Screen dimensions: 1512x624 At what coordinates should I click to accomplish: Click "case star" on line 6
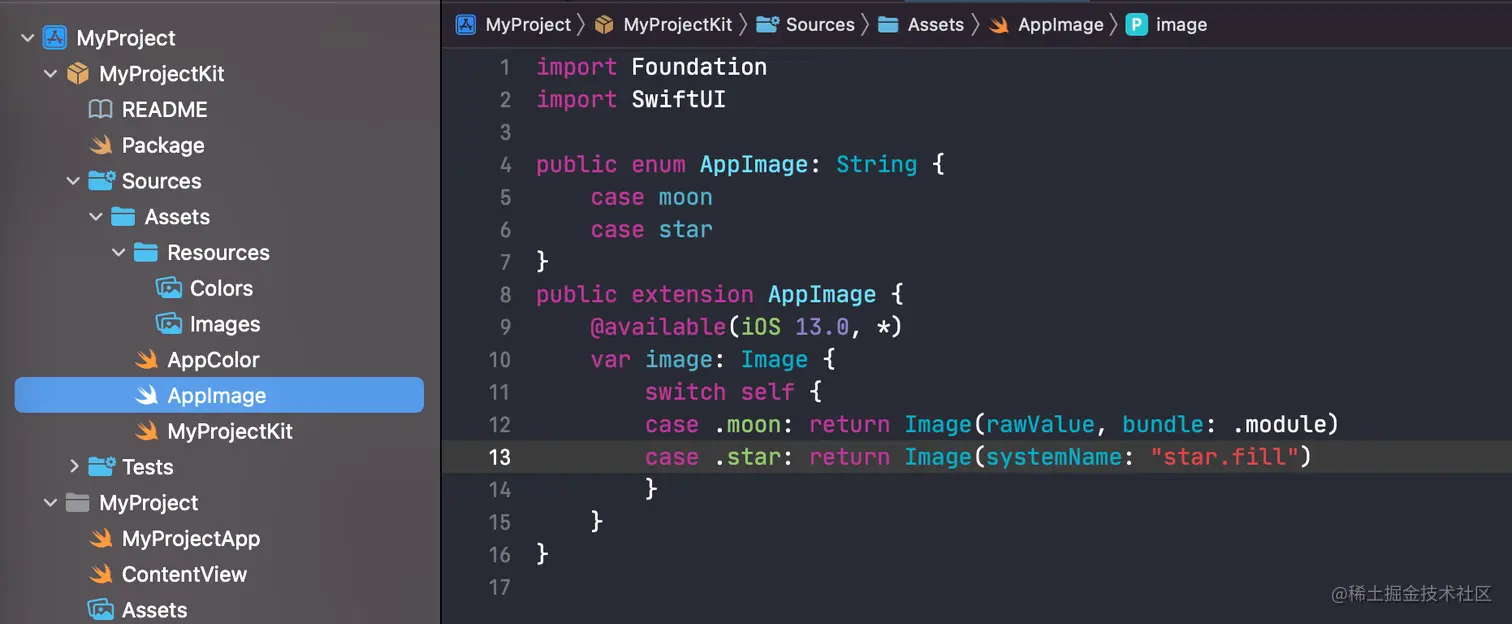point(651,229)
